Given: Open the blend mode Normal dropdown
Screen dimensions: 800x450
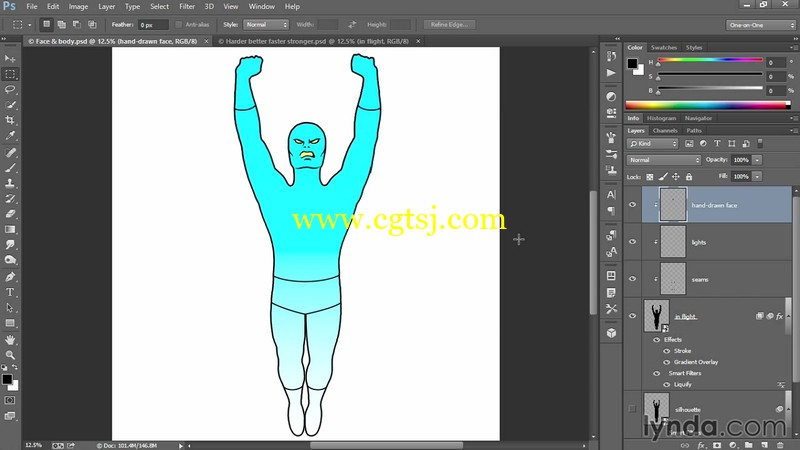Looking at the screenshot, I should [x=664, y=160].
